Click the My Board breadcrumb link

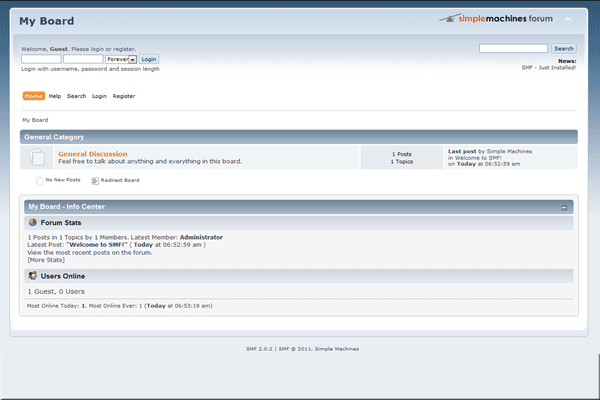coord(35,120)
